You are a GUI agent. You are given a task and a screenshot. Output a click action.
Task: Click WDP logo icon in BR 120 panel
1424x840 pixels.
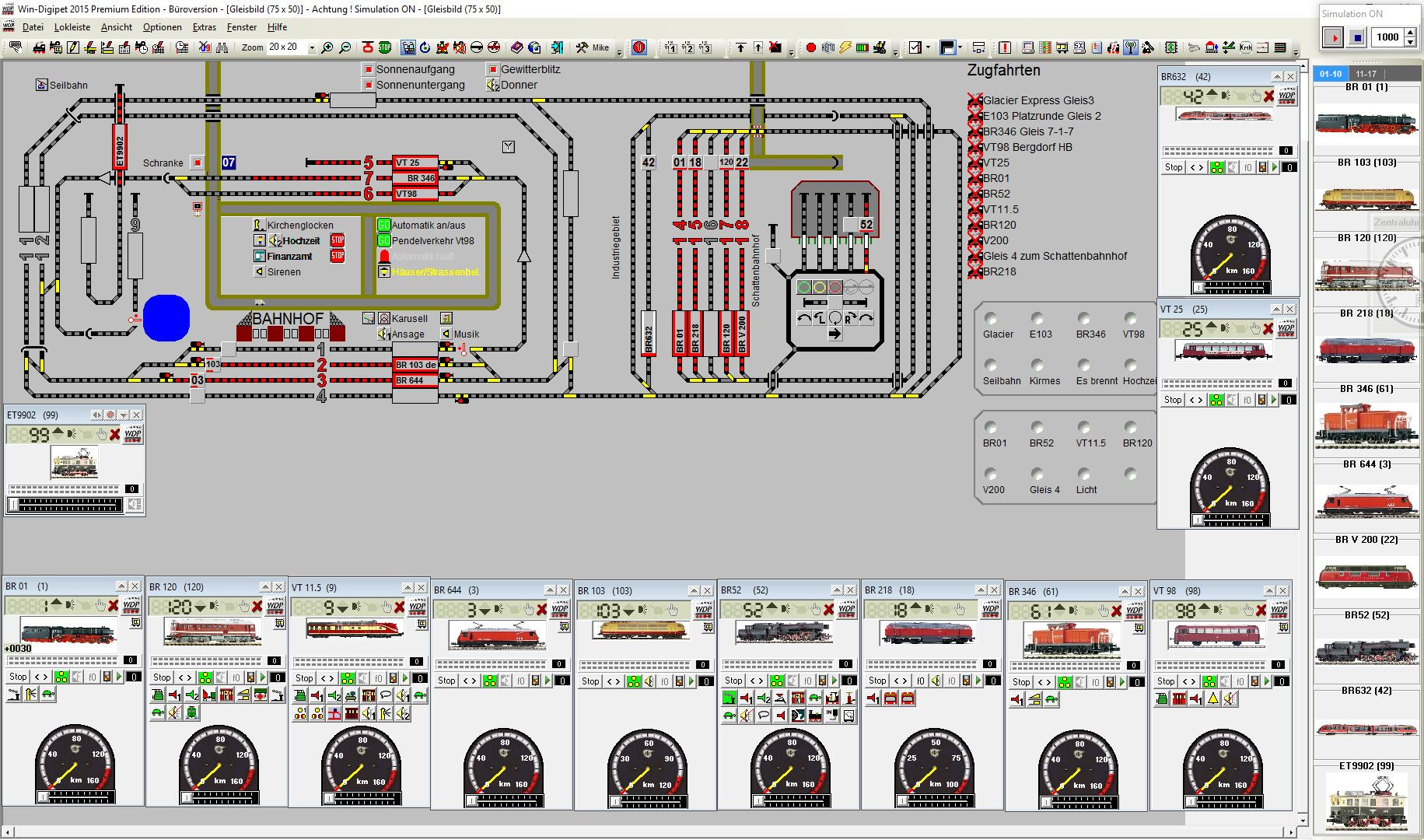(x=275, y=607)
